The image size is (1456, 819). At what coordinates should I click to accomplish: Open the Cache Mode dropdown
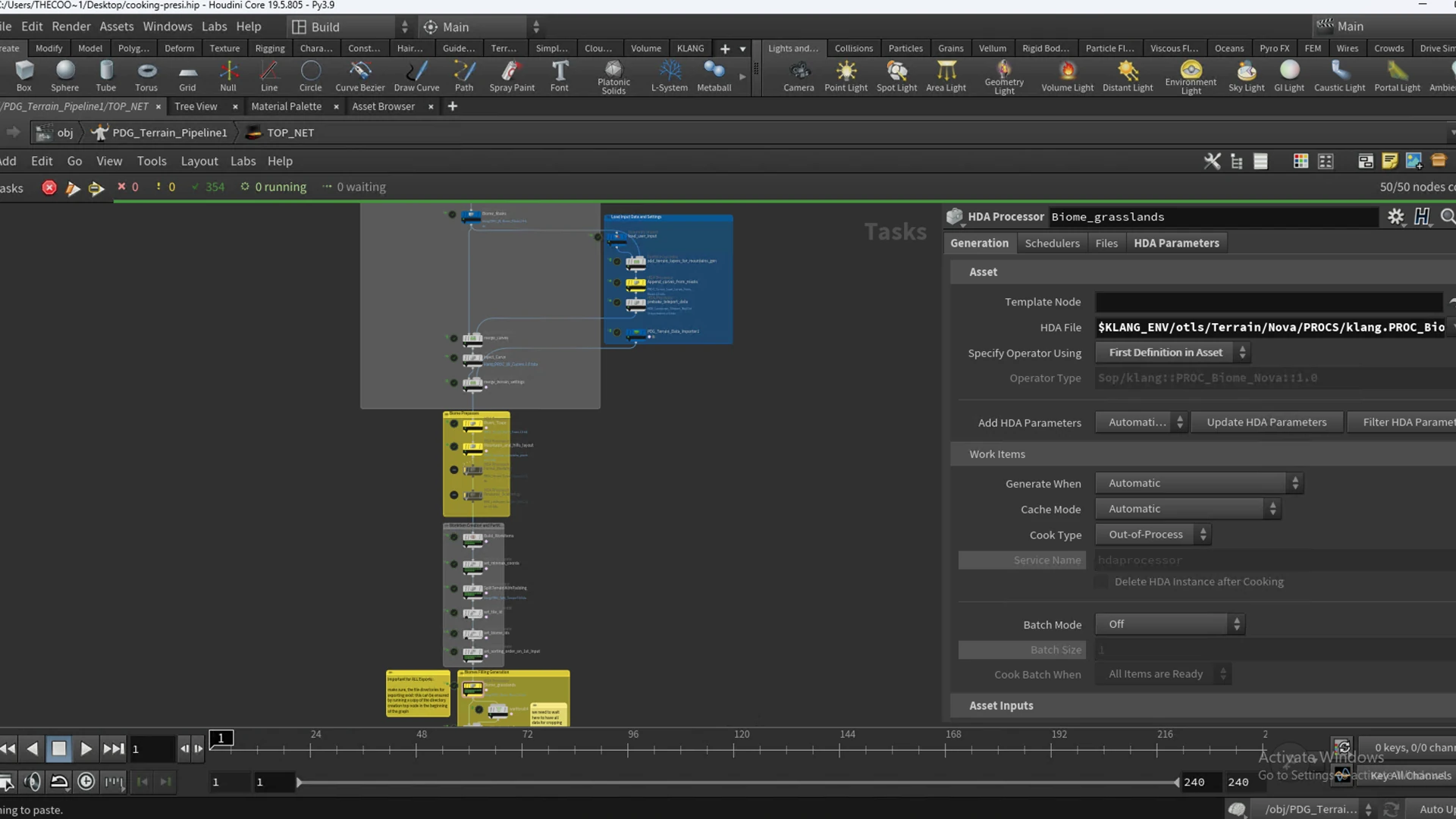pos(1188,509)
